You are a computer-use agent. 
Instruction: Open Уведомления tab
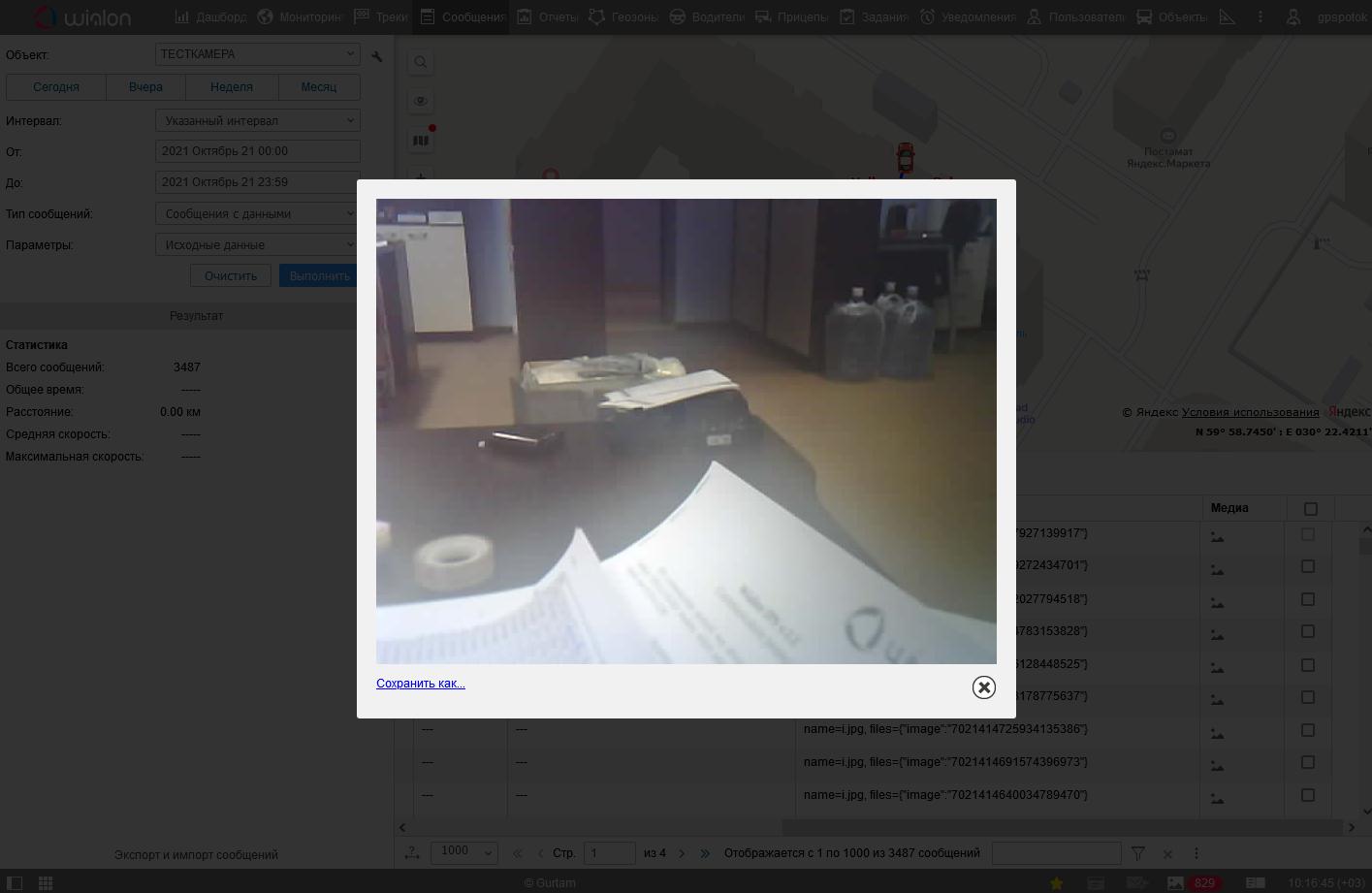point(969,16)
